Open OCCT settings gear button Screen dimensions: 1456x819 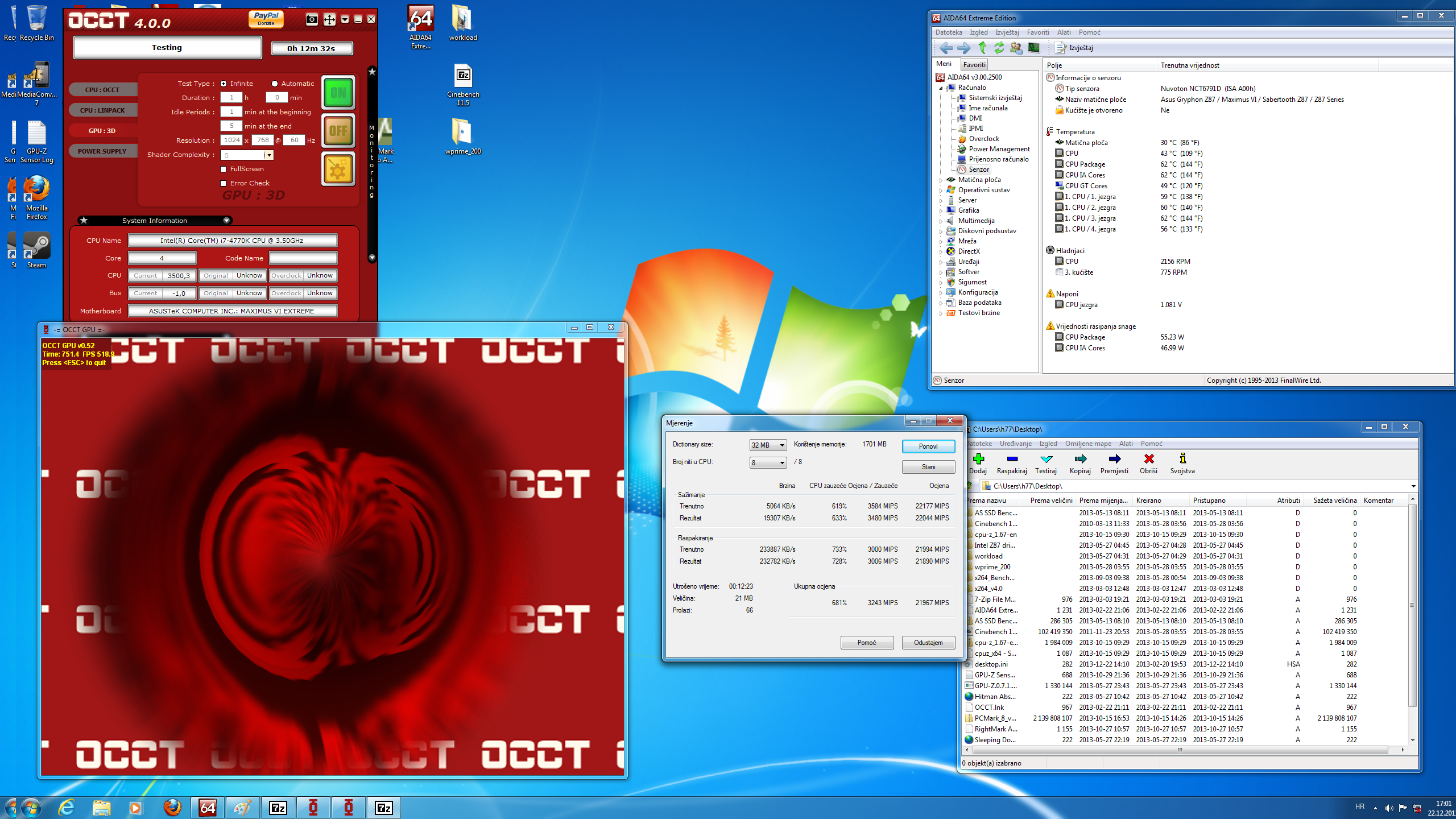[338, 169]
